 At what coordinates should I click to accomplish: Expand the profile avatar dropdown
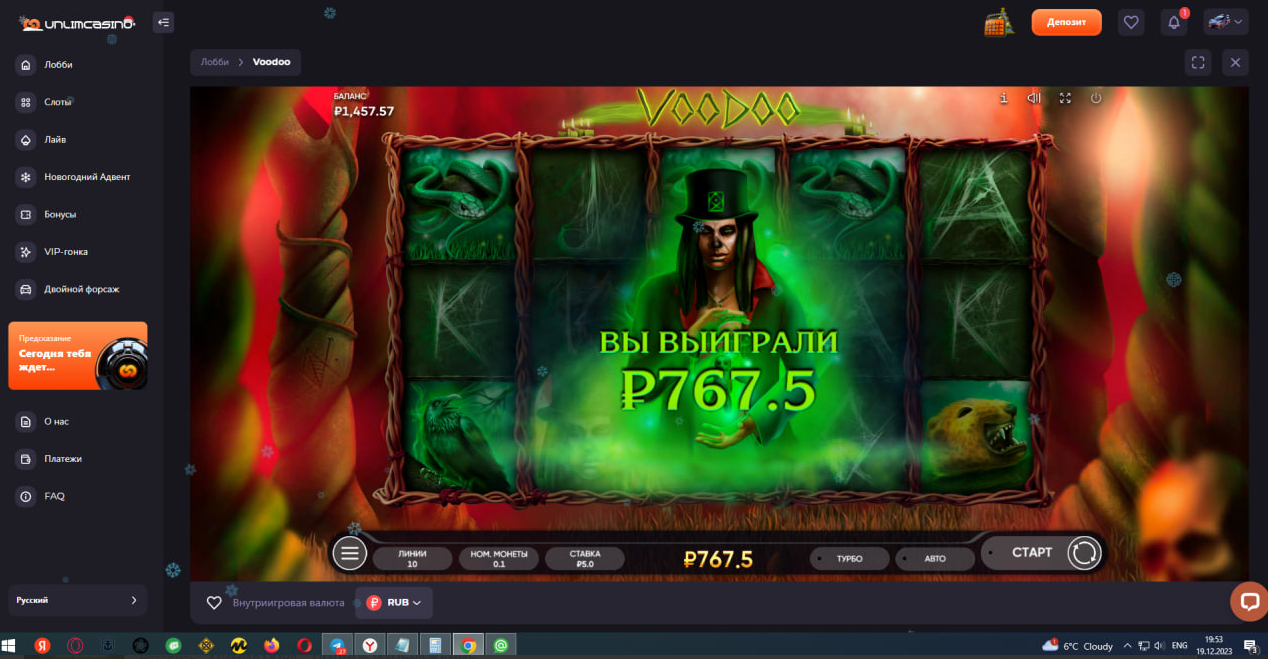coord(1225,22)
